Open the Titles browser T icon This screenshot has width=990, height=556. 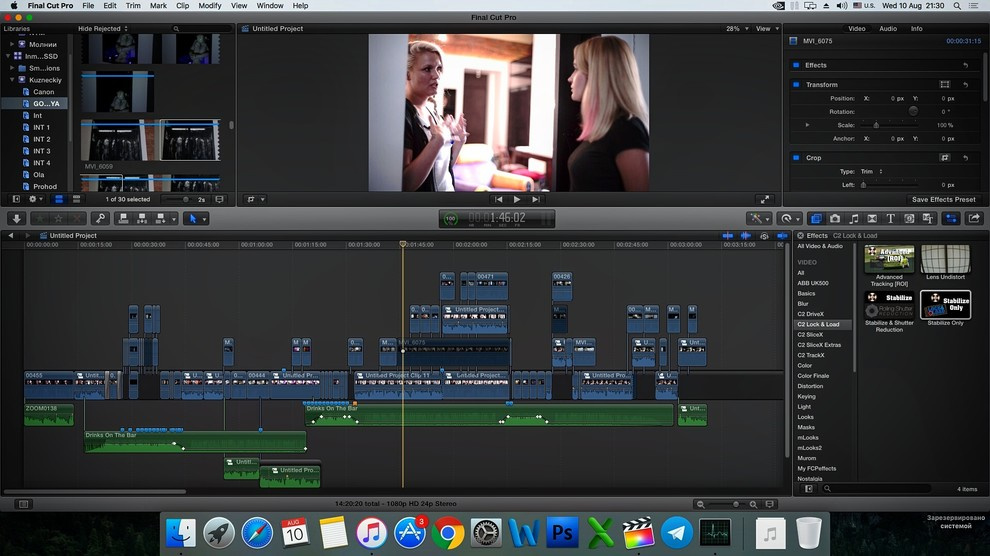pos(890,218)
